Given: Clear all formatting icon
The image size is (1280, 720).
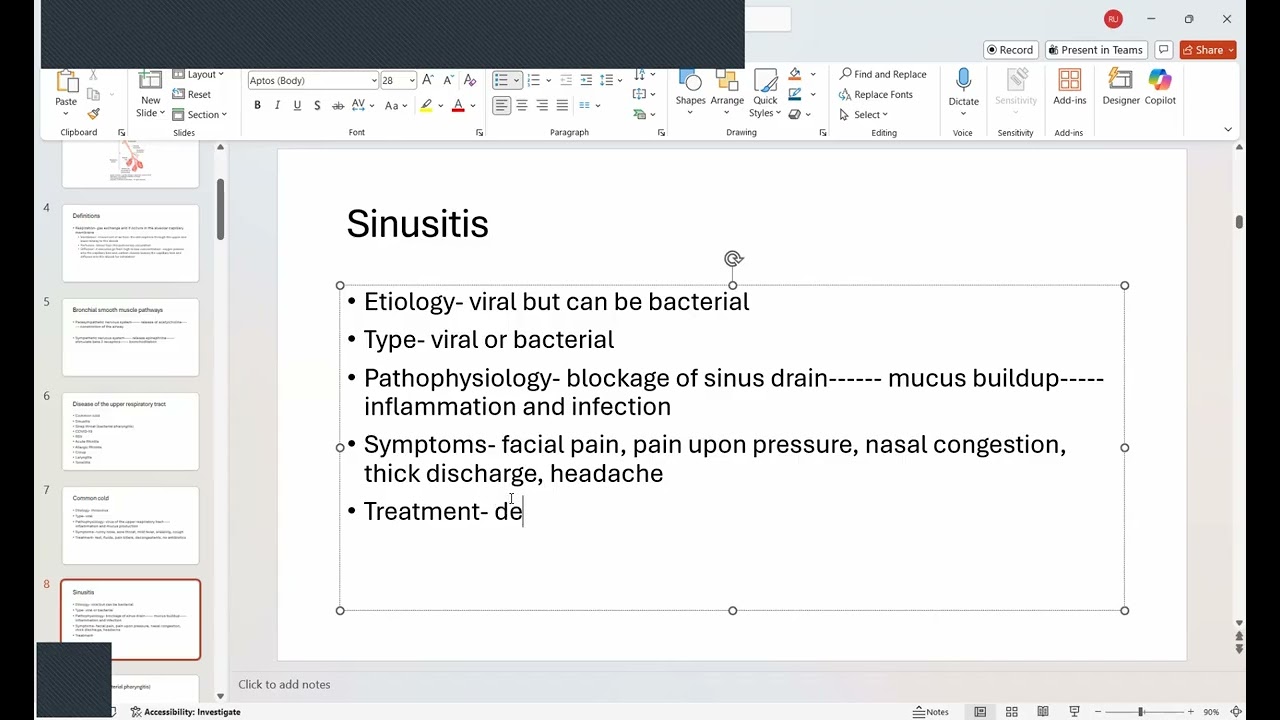Looking at the screenshot, I should tap(470, 80).
